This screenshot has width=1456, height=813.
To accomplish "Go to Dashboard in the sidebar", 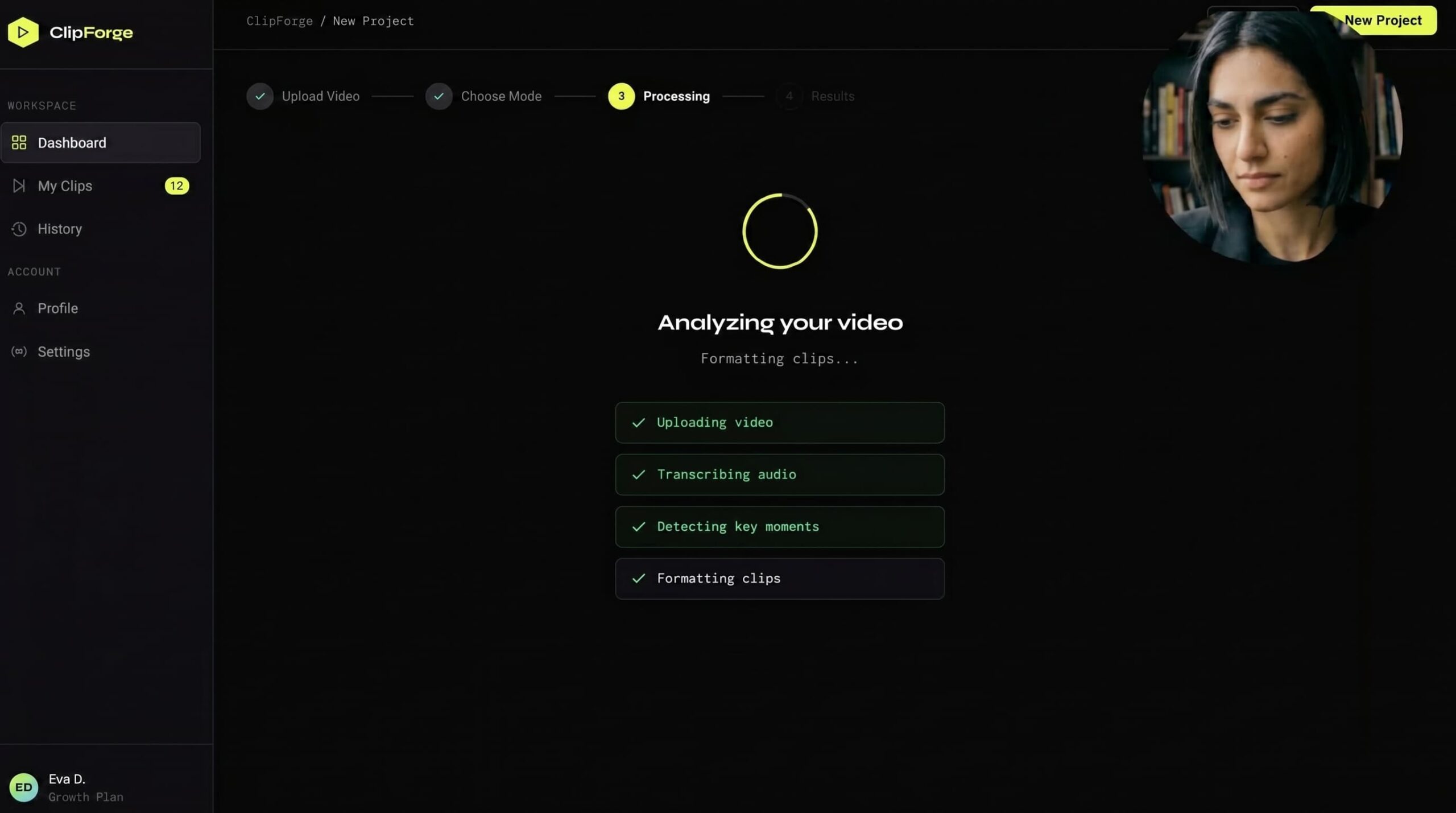I will pos(101,142).
